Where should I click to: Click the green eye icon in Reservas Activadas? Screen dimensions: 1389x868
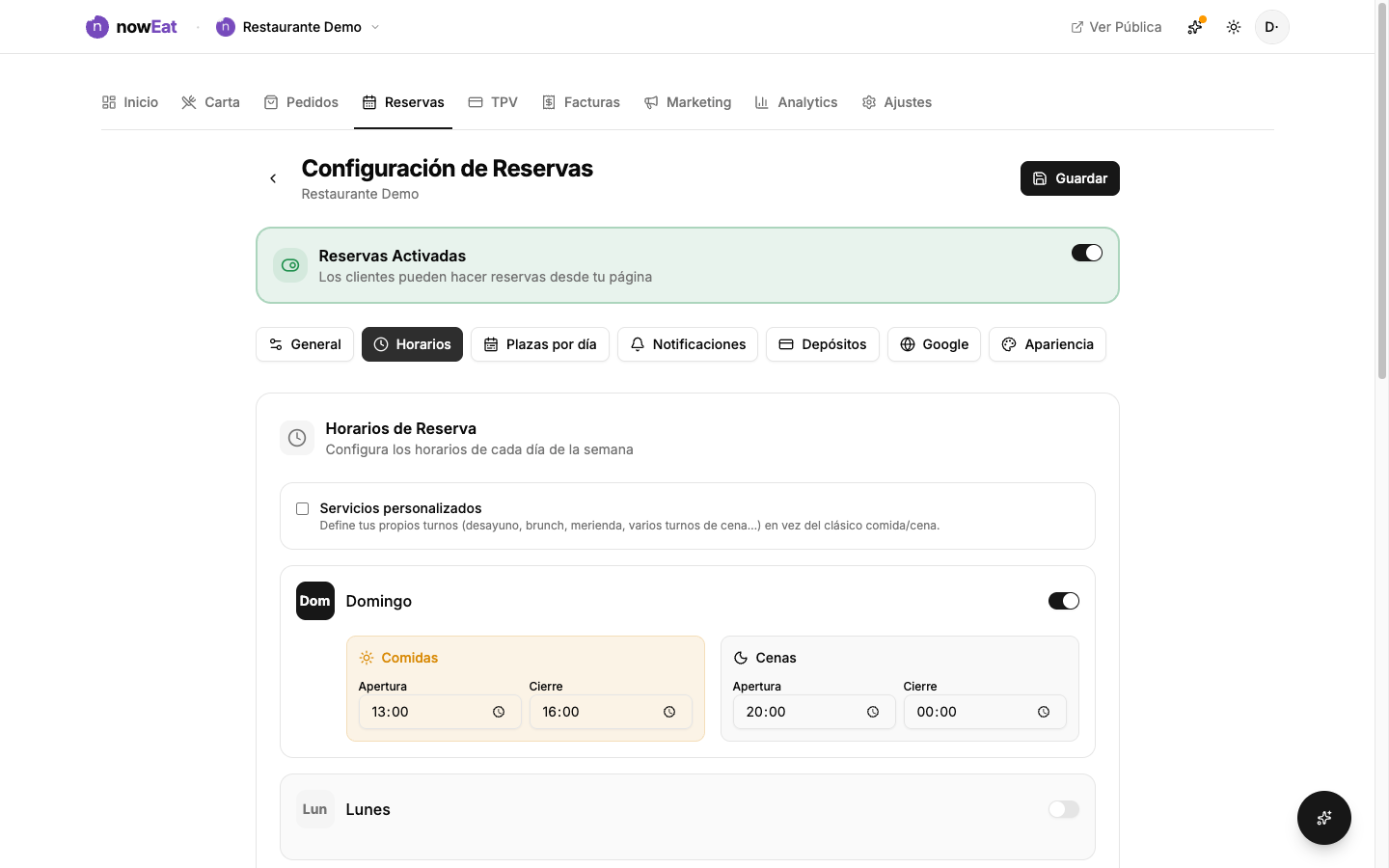pyautogui.click(x=290, y=265)
